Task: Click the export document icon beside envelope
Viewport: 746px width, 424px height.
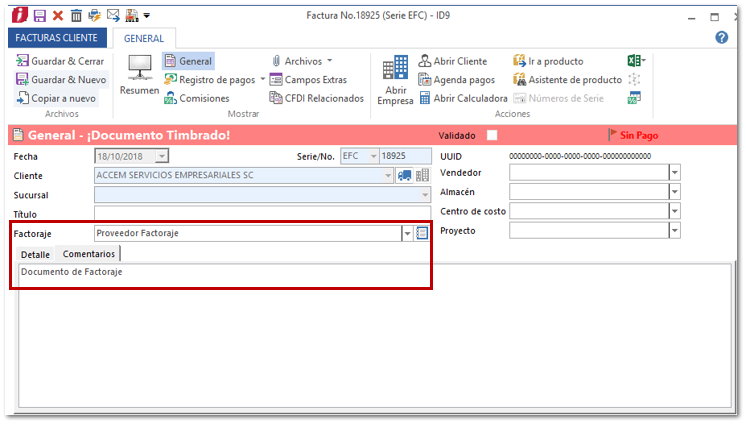Action: [132, 16]
